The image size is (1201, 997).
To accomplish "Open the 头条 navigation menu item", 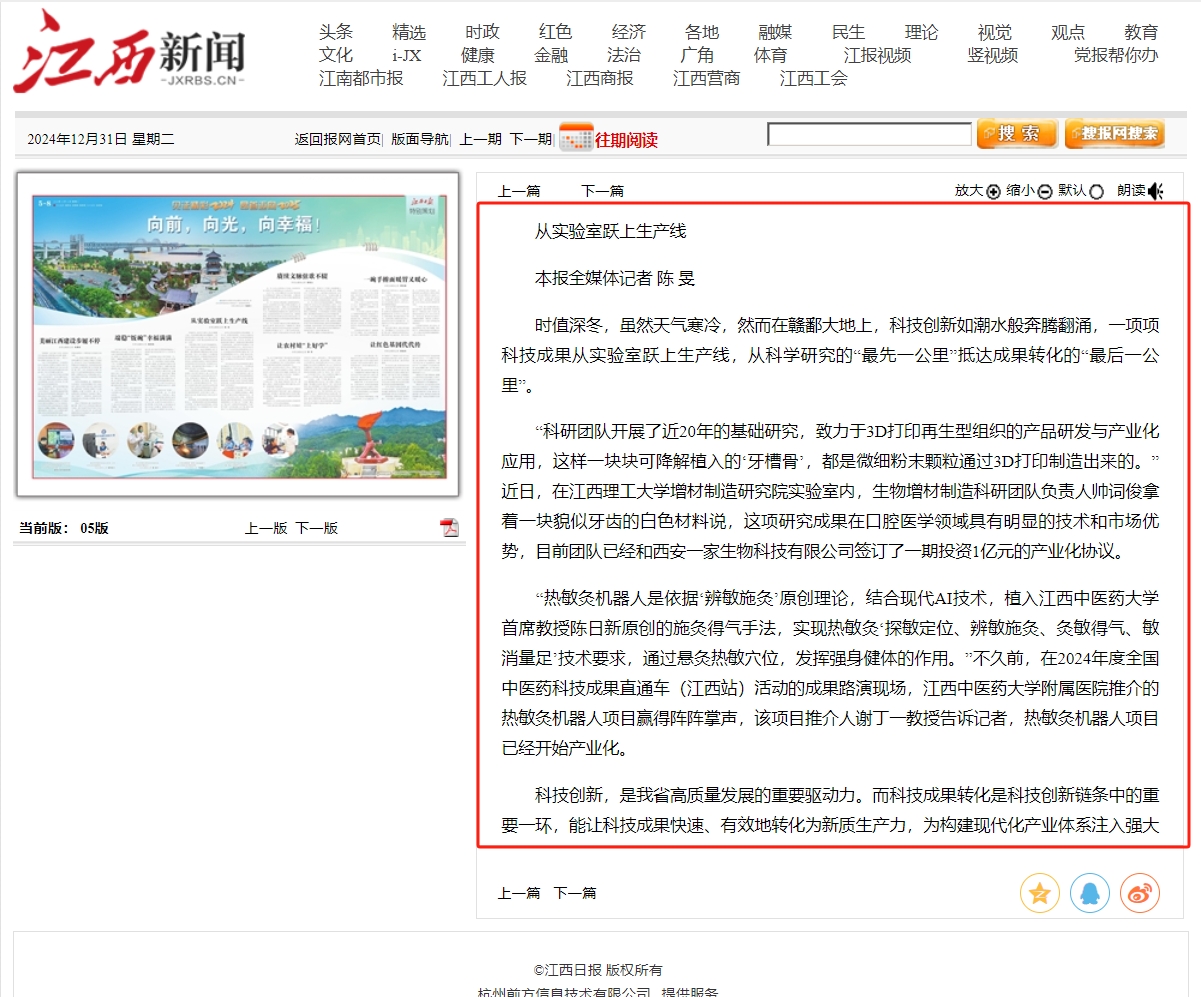I will click(x=336, y=32).
